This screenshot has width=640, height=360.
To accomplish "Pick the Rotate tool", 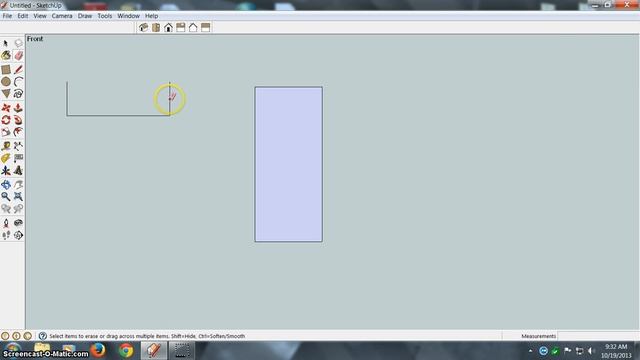I will (6, 120).
